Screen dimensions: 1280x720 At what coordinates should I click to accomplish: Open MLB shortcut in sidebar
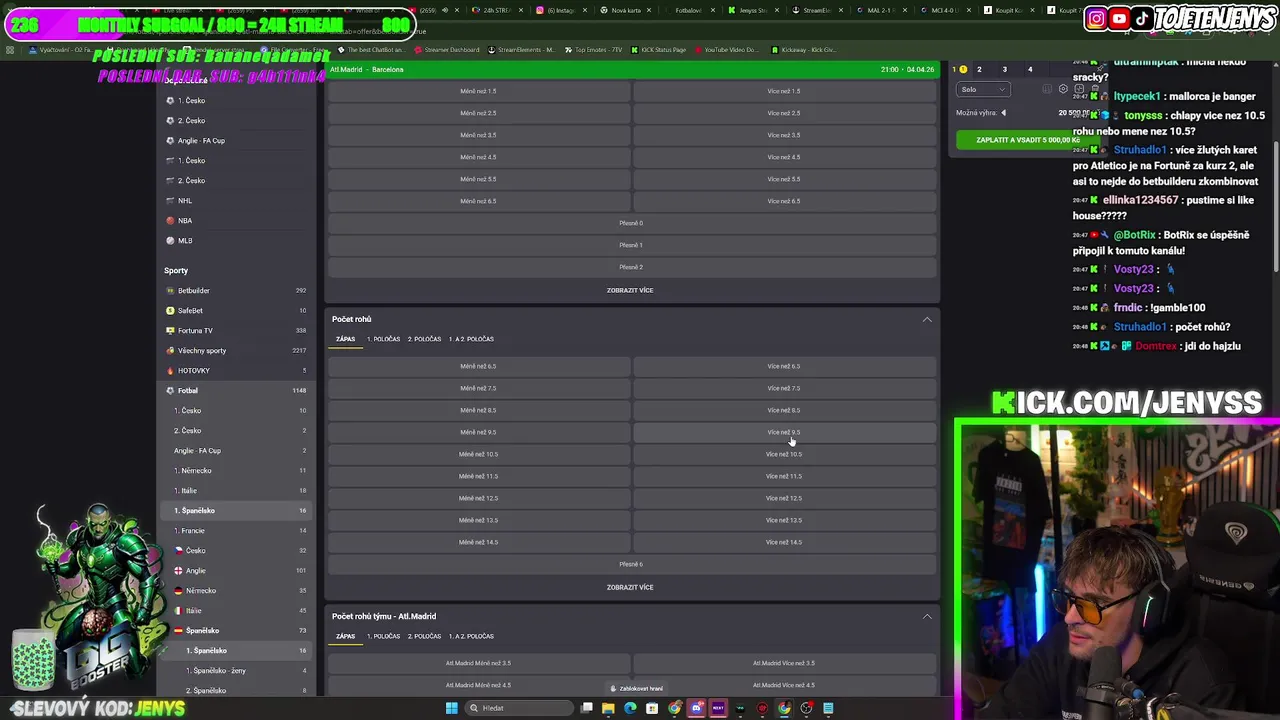(x=236, y=240)
